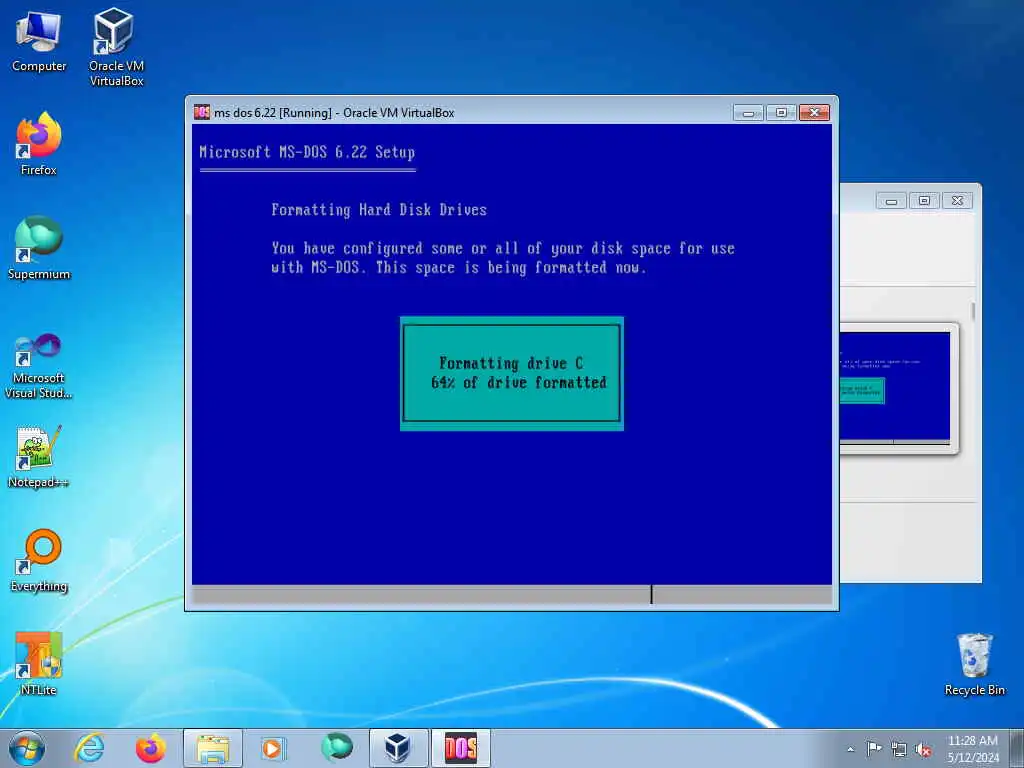Viewport: 1024px width, 768px height.
Task: Select the Microsoft Visual Studio desktop shortcut
Action: (x=39, y=366)
